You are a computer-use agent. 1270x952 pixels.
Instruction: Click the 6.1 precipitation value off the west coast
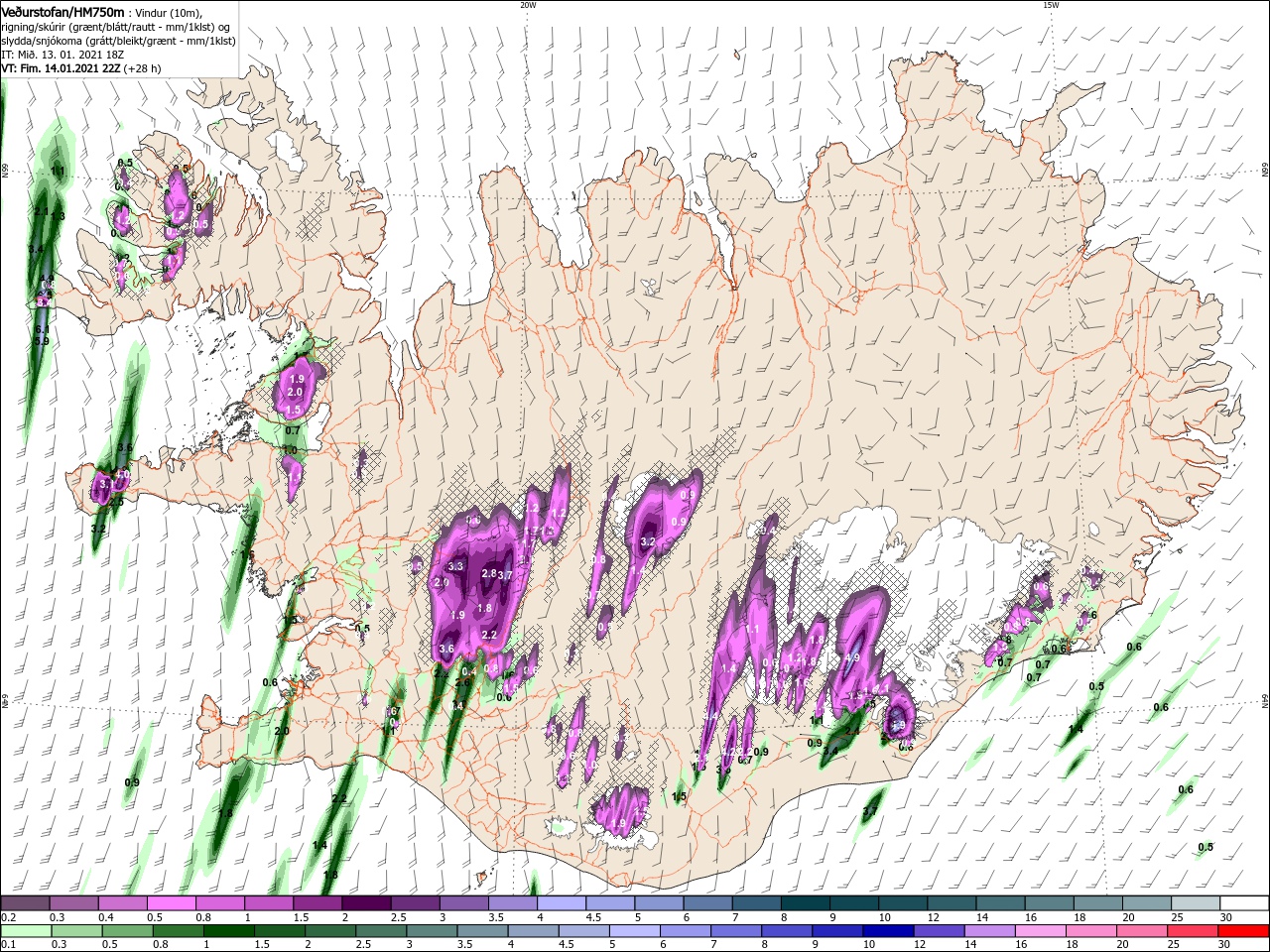42,329
